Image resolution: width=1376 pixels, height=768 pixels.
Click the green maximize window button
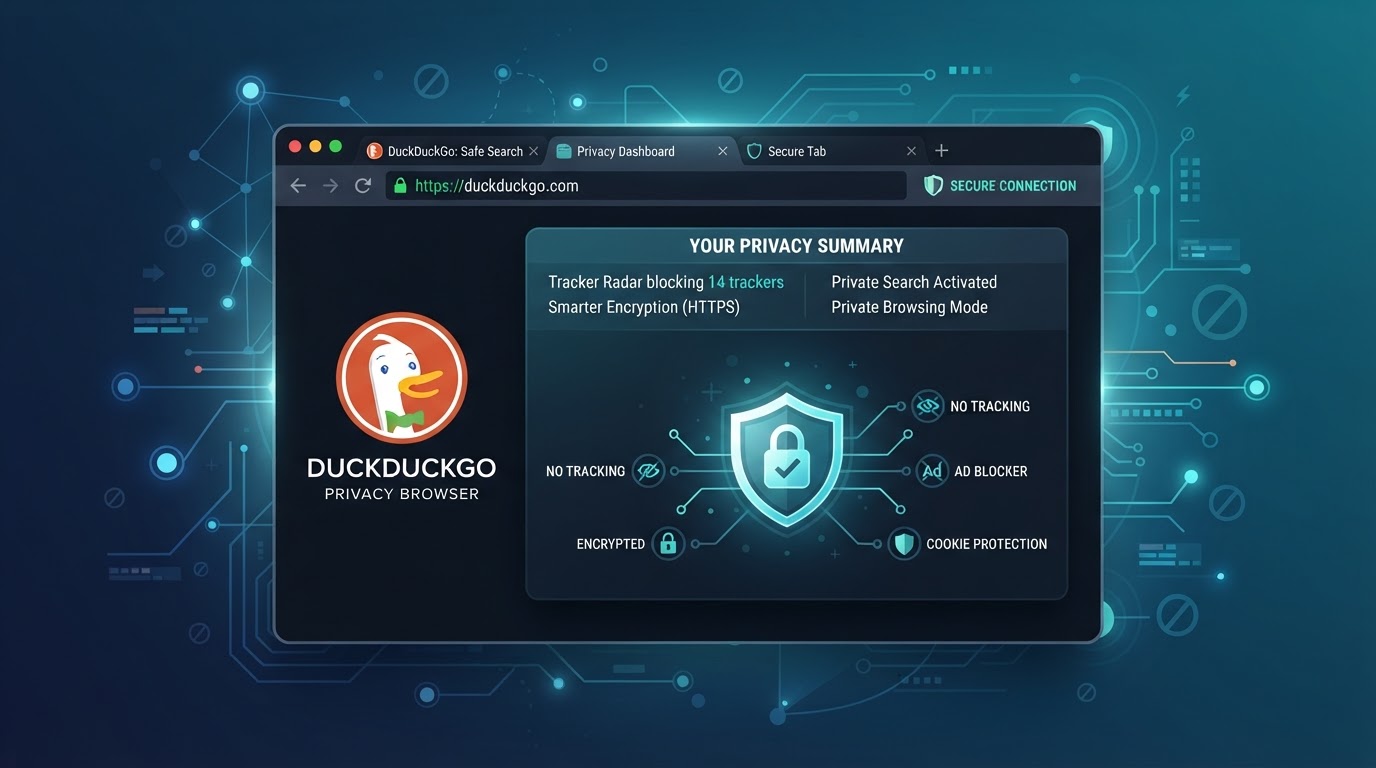(336, 146)
